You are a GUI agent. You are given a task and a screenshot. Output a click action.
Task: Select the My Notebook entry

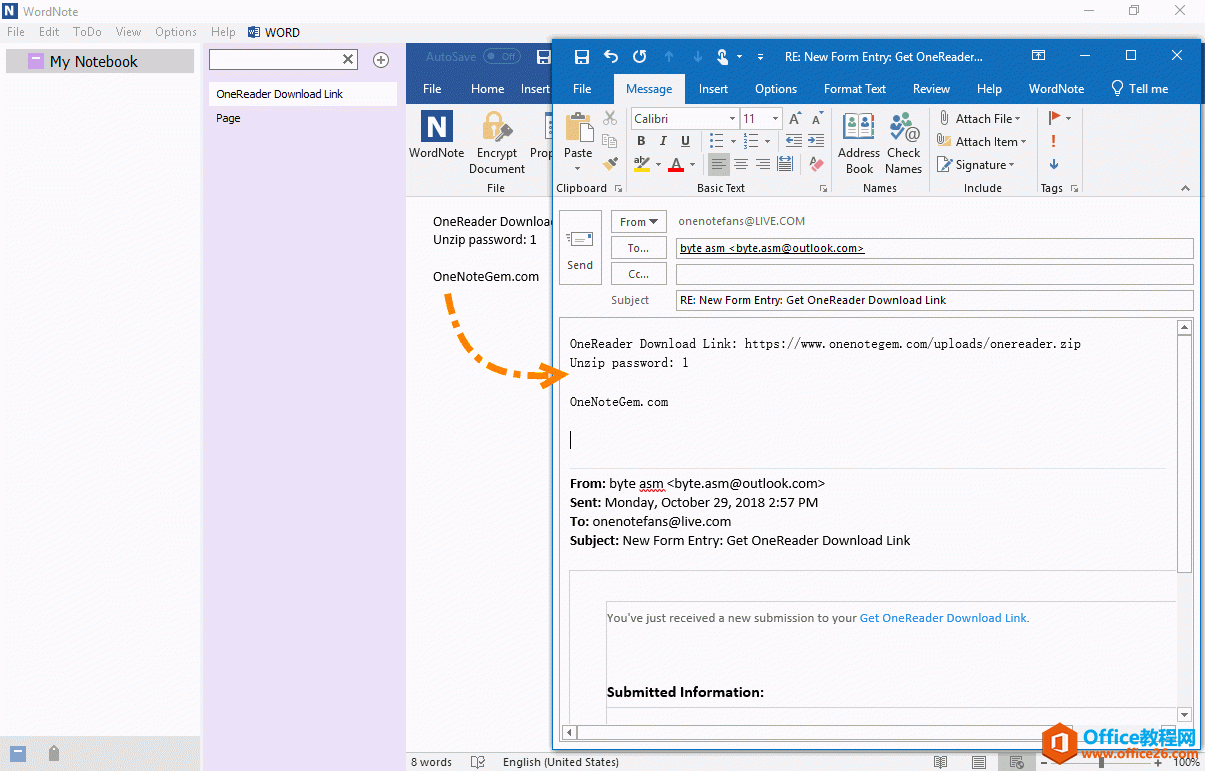coord(100,61)
